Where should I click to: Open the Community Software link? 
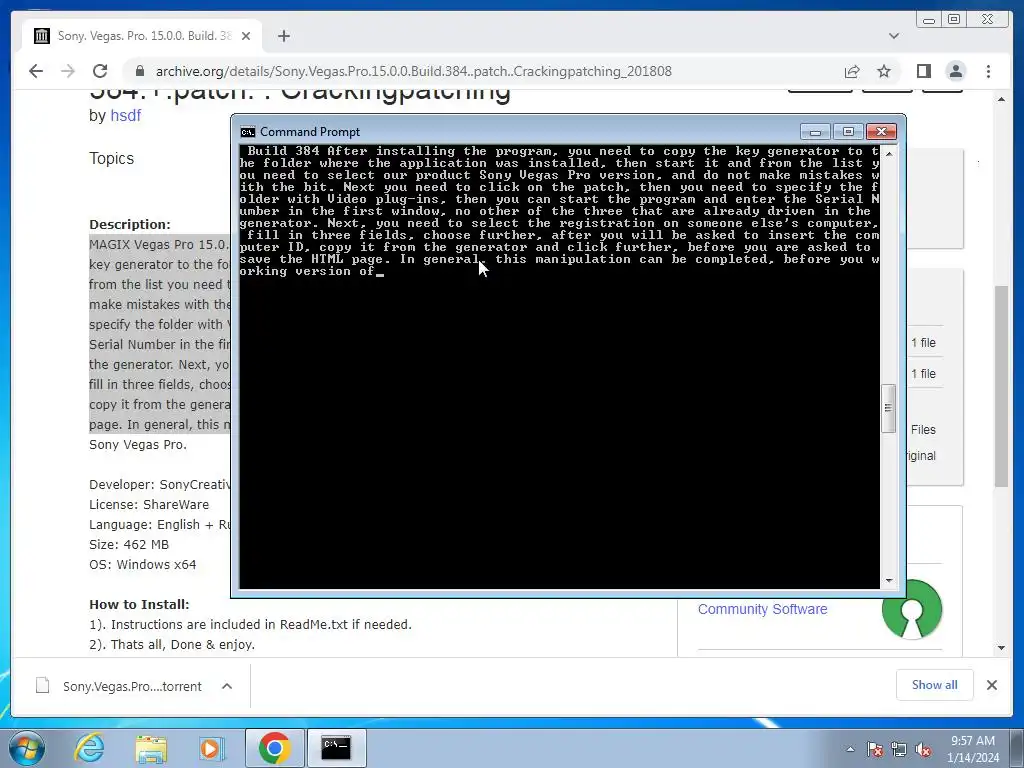762,609
